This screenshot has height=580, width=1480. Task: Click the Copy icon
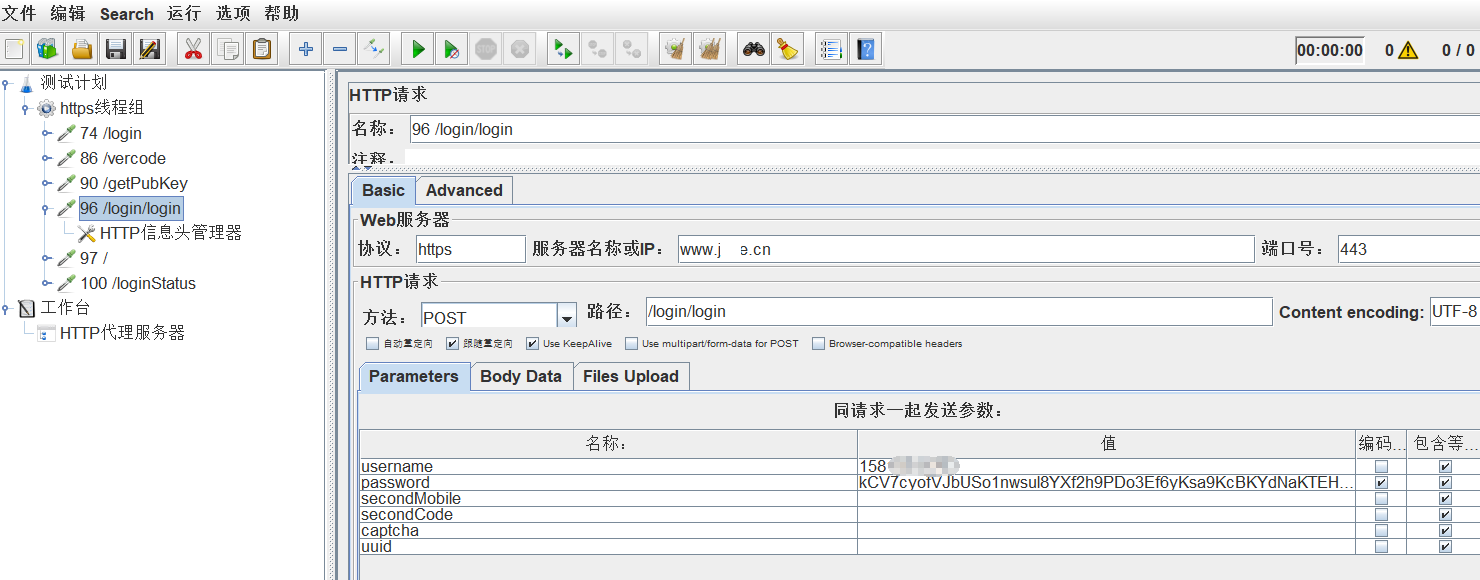click(228, 49)
